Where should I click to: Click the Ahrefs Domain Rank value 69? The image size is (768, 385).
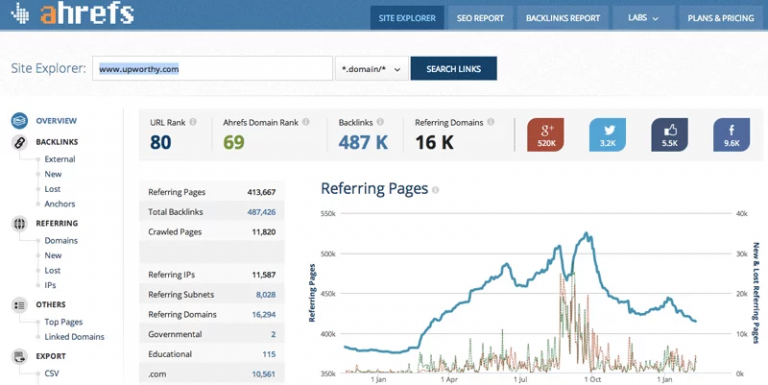(x=234, y=143)
